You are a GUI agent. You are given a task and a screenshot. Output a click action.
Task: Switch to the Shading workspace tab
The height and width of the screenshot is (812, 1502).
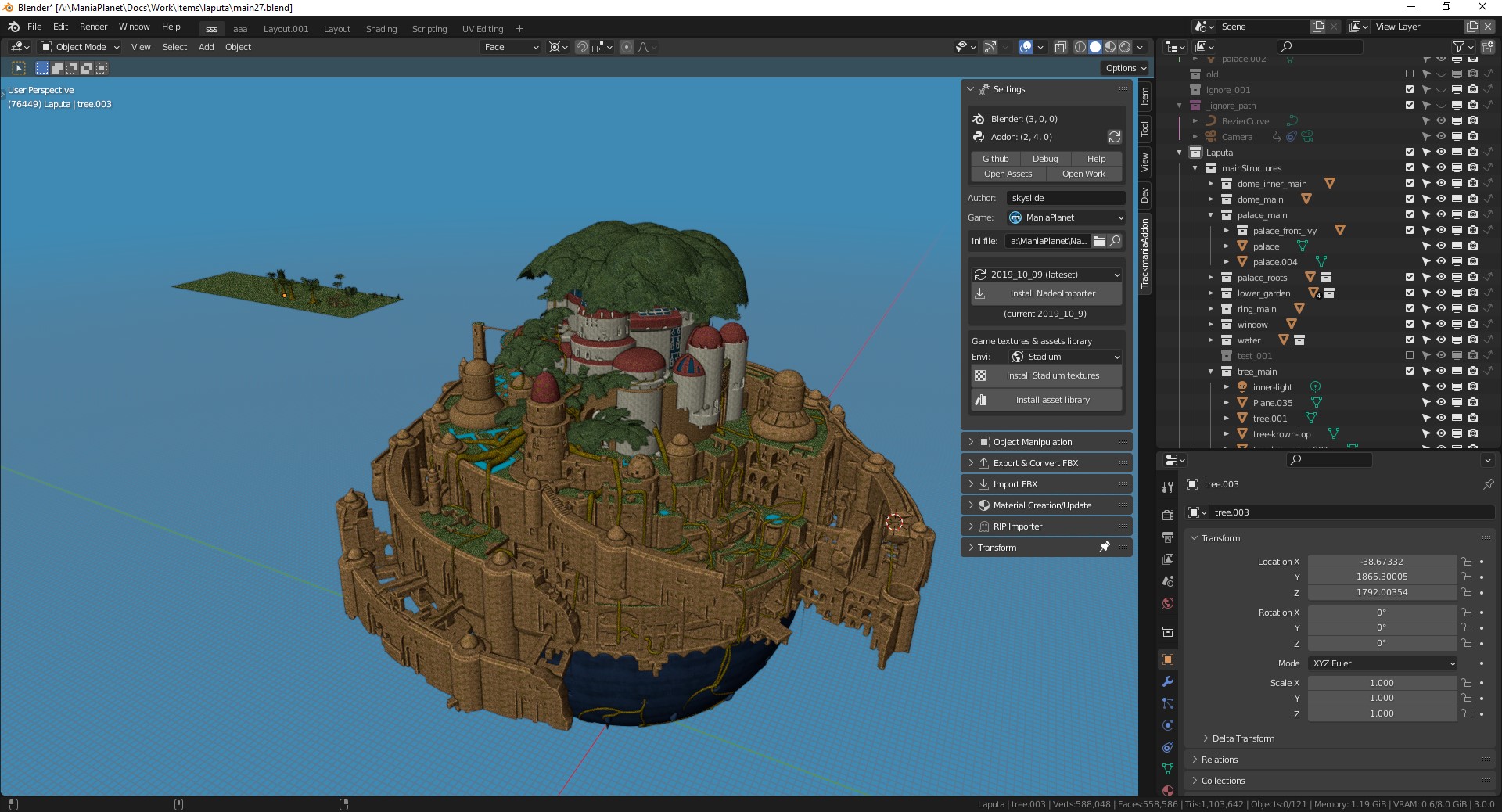(381, 29)
